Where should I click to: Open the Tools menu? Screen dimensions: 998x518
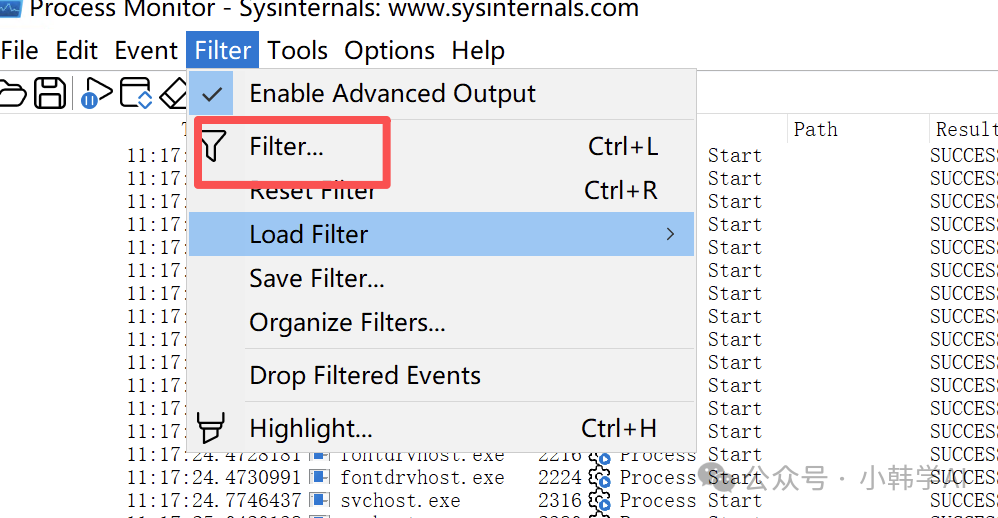click(297, 50)
